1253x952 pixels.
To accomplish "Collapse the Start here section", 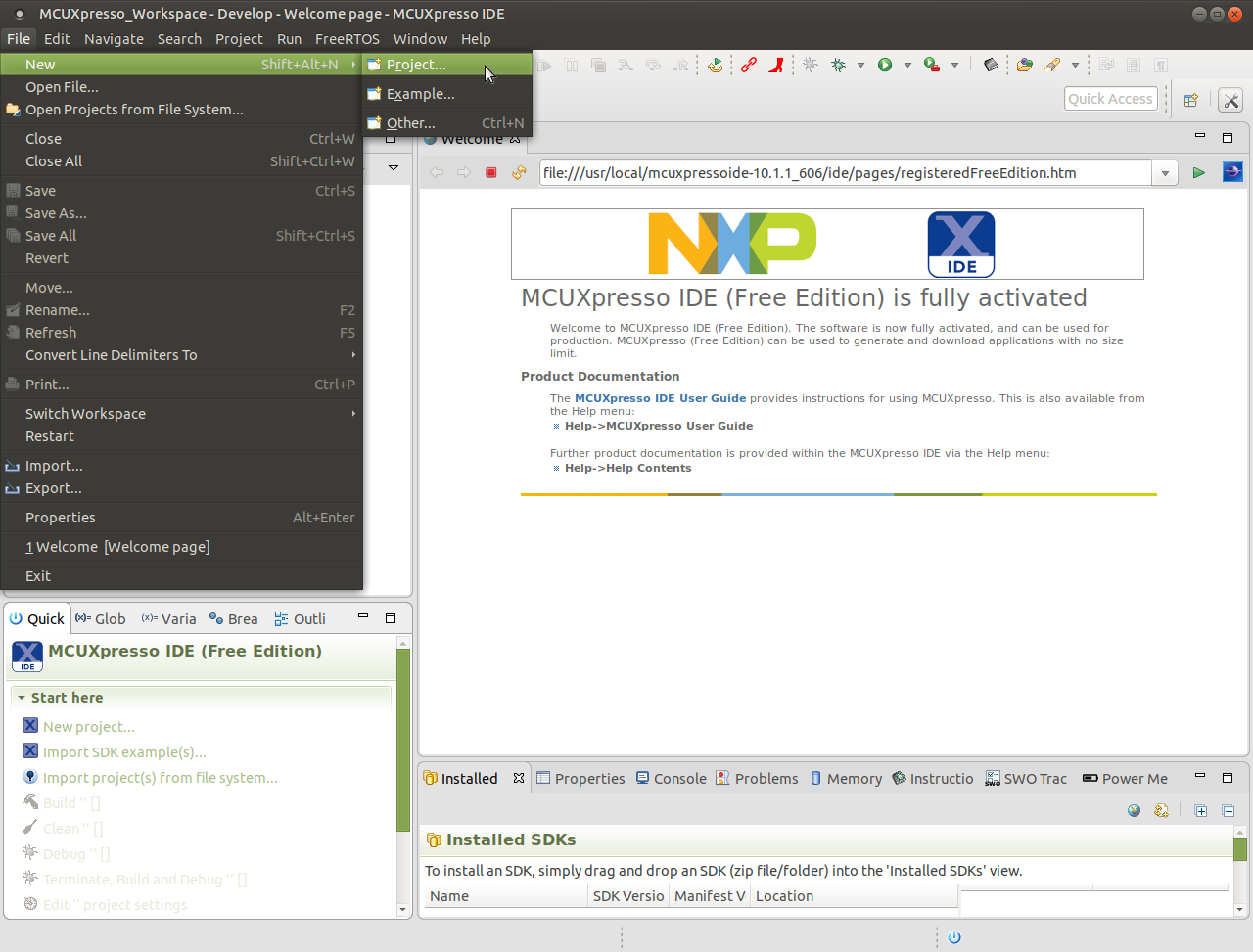I will click(x=22, y=698).
